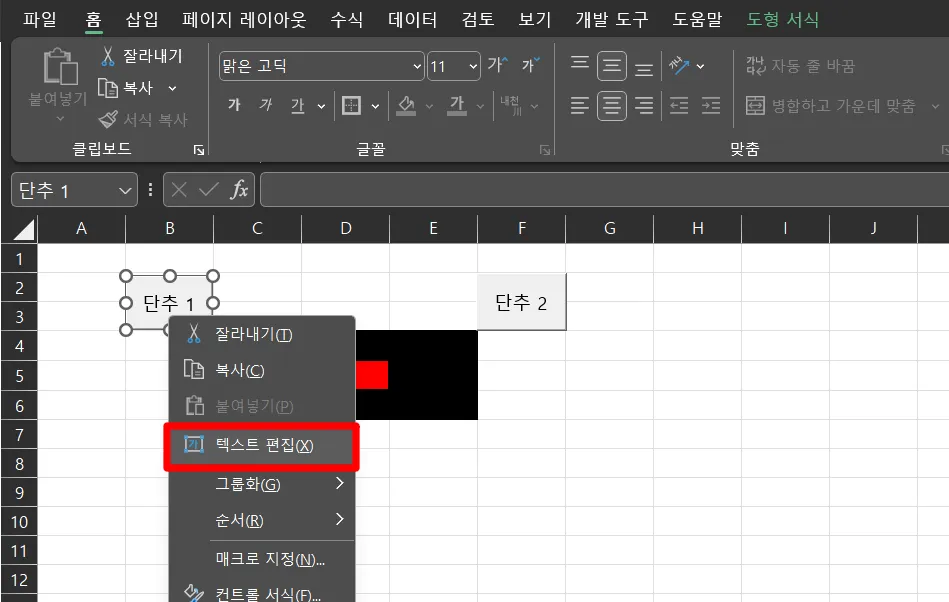
Task: Toggle center alignment
Action: pos(611,105)
